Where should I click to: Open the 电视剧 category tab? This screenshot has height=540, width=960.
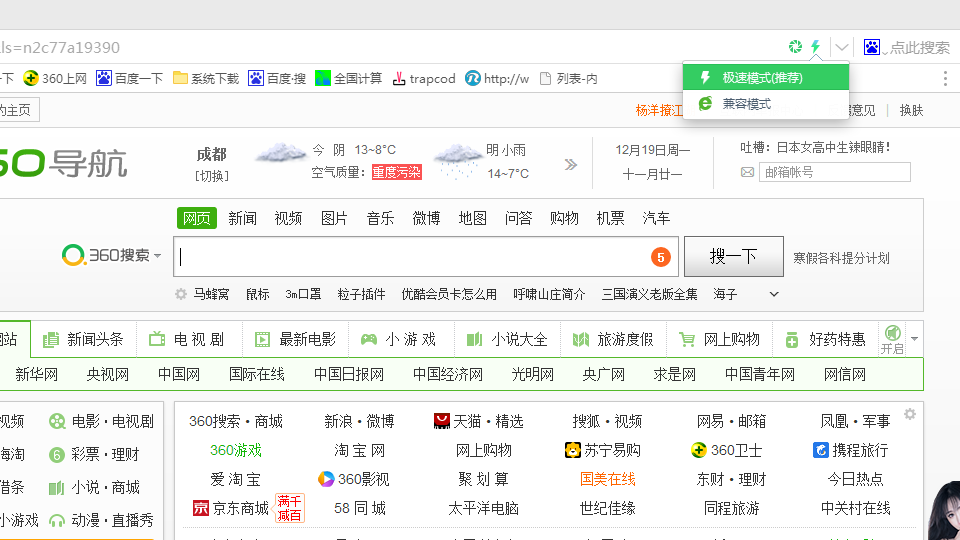pos(188,339)
